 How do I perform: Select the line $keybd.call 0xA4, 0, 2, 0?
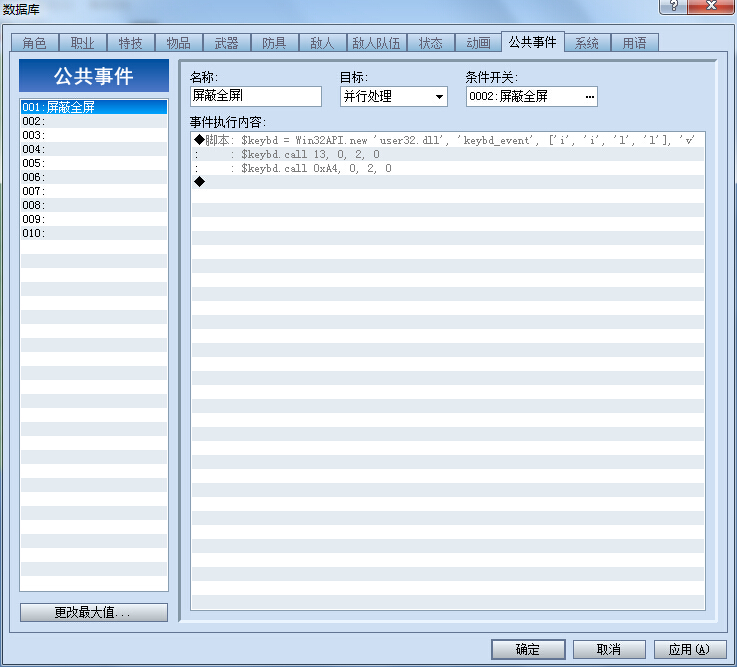(x=448, y=168)
